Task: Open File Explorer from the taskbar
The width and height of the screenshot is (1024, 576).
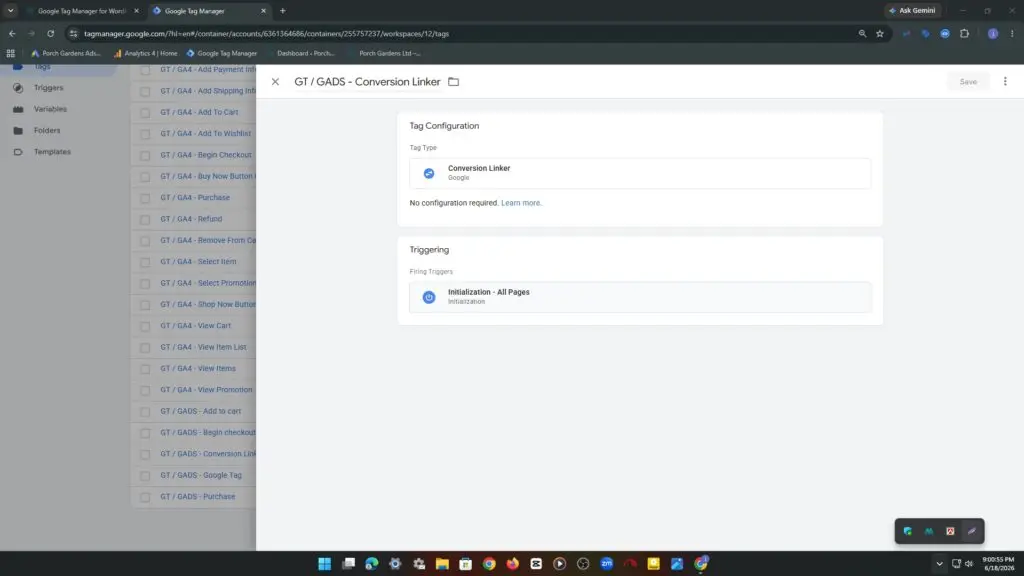Action: pos(442,564)
